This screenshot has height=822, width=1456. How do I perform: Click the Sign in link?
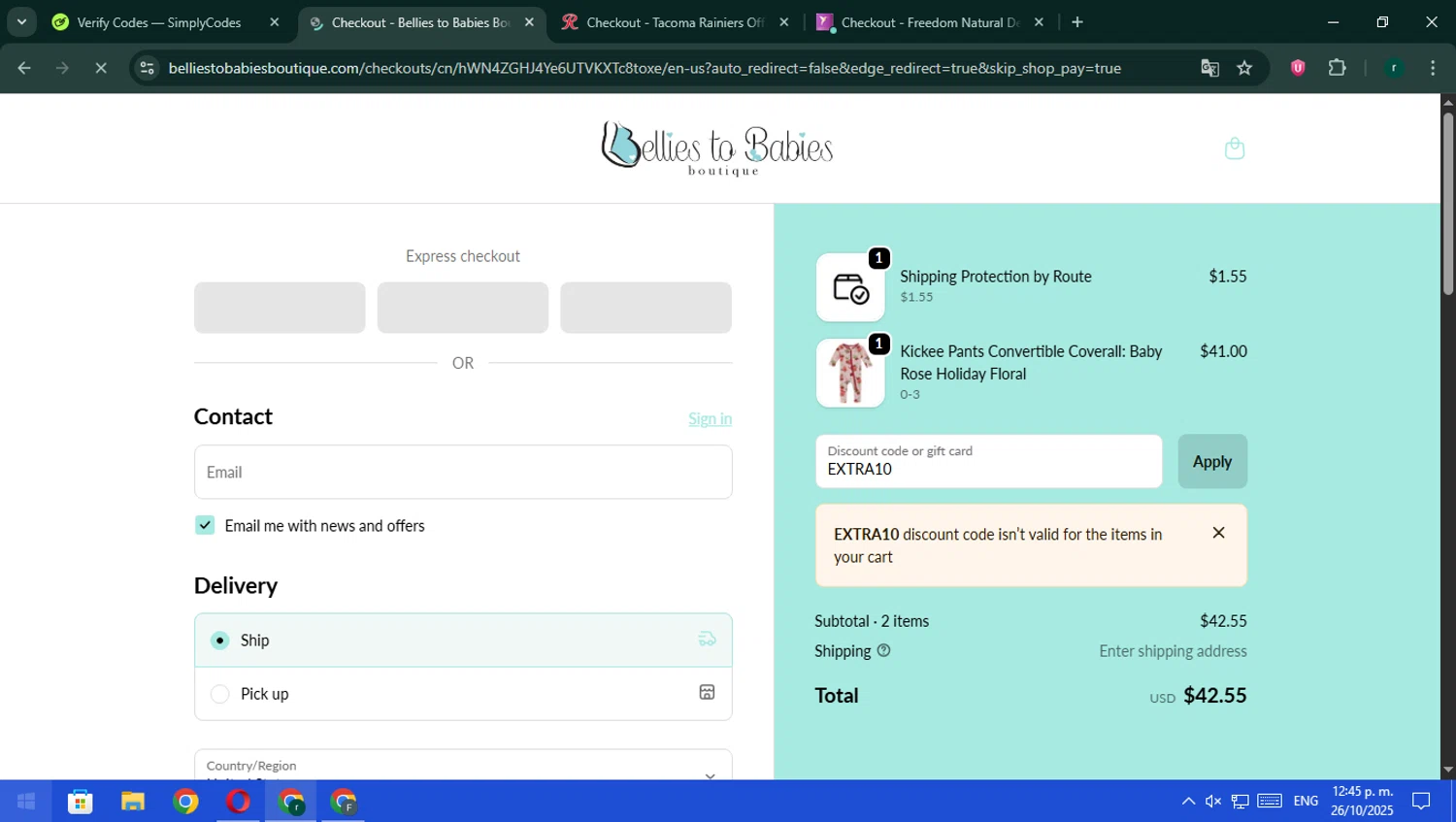(710, 418)
